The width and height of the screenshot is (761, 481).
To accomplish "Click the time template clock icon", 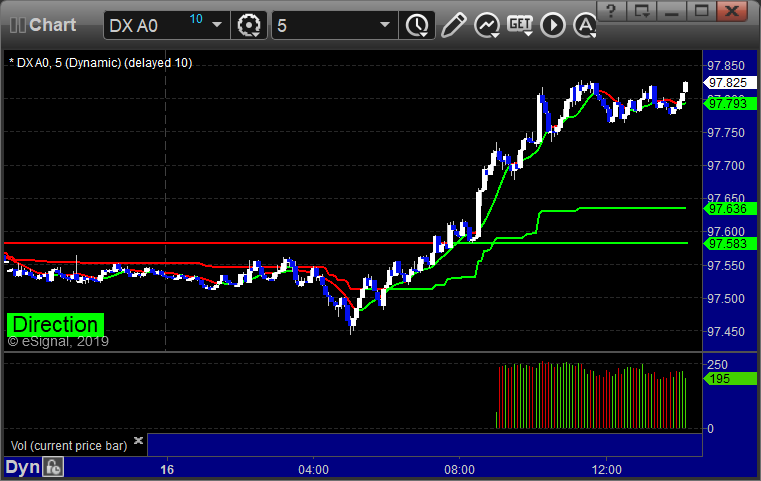I will [414, 25].
